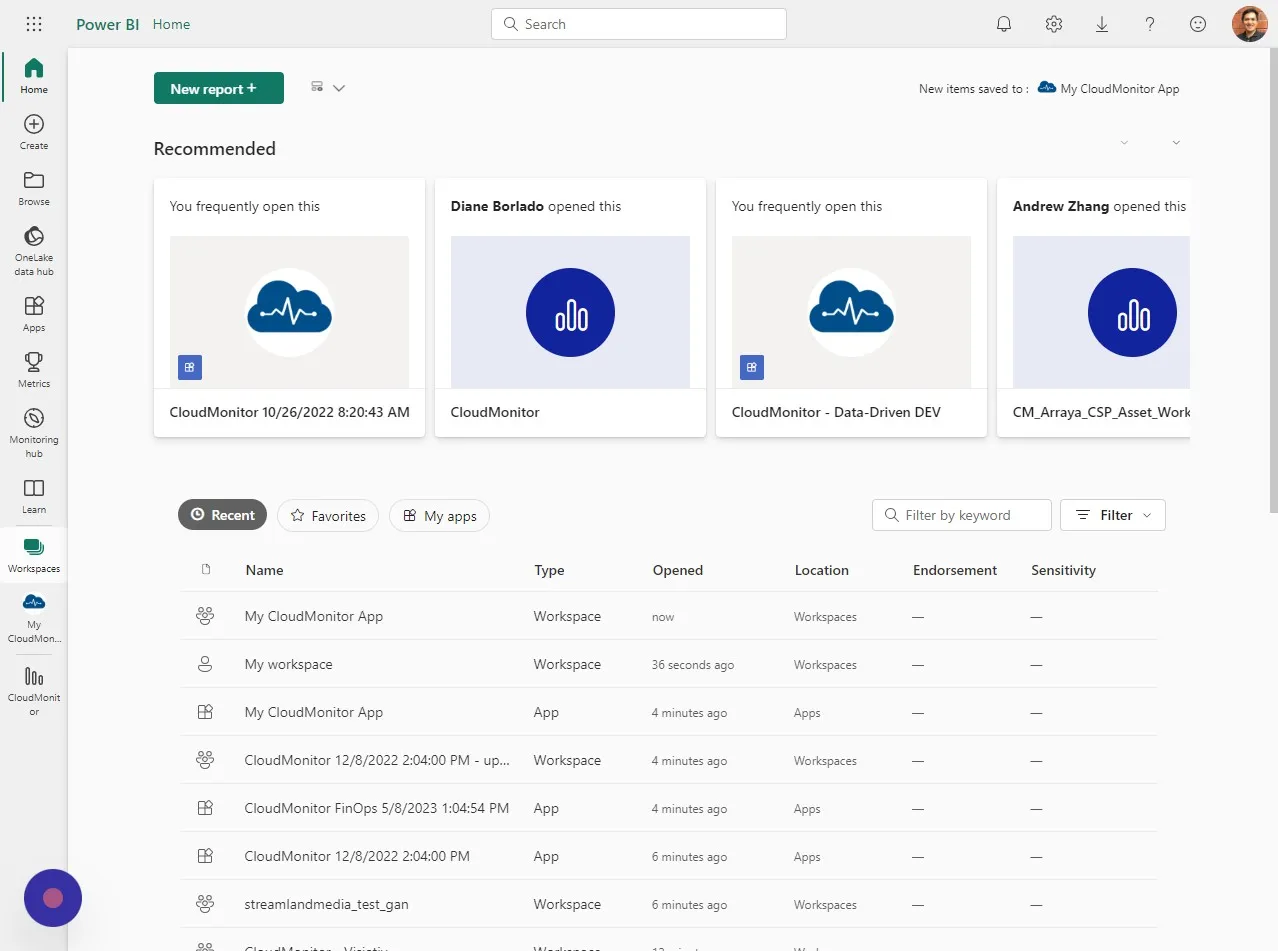The height and width of the screenshot is (951, 1278).
Task: Open the CM_Arraya_CSP_Asset card
Action: pyautogui.click(x=1094, y=308)
